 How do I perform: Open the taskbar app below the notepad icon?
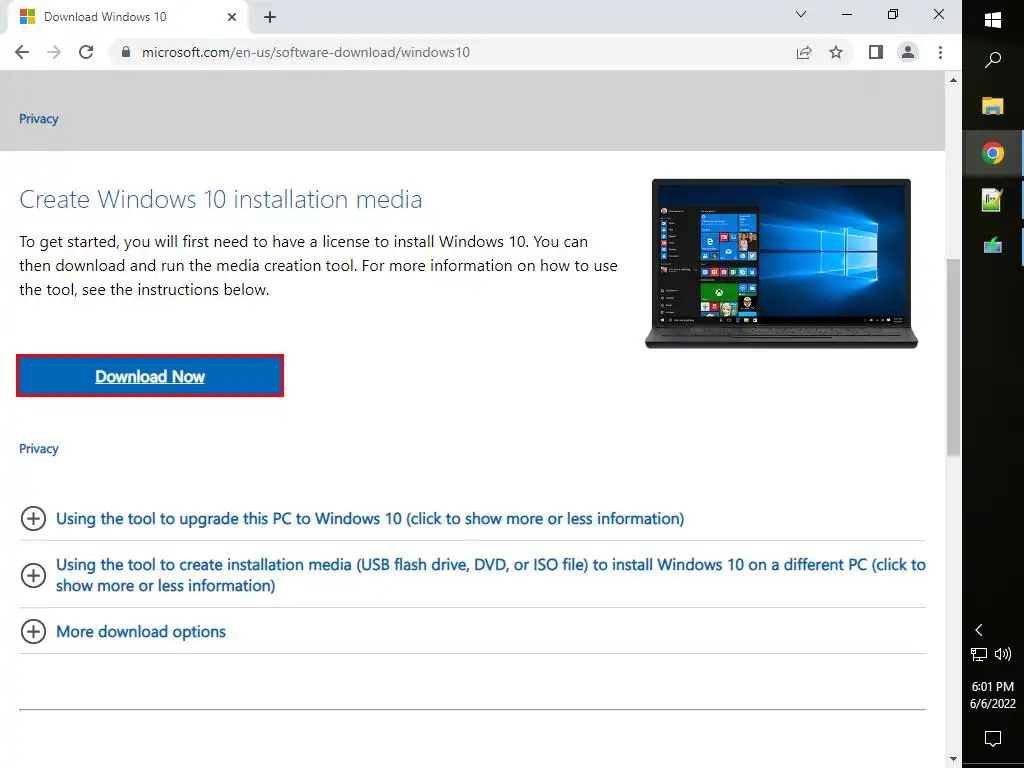(993, 246)
